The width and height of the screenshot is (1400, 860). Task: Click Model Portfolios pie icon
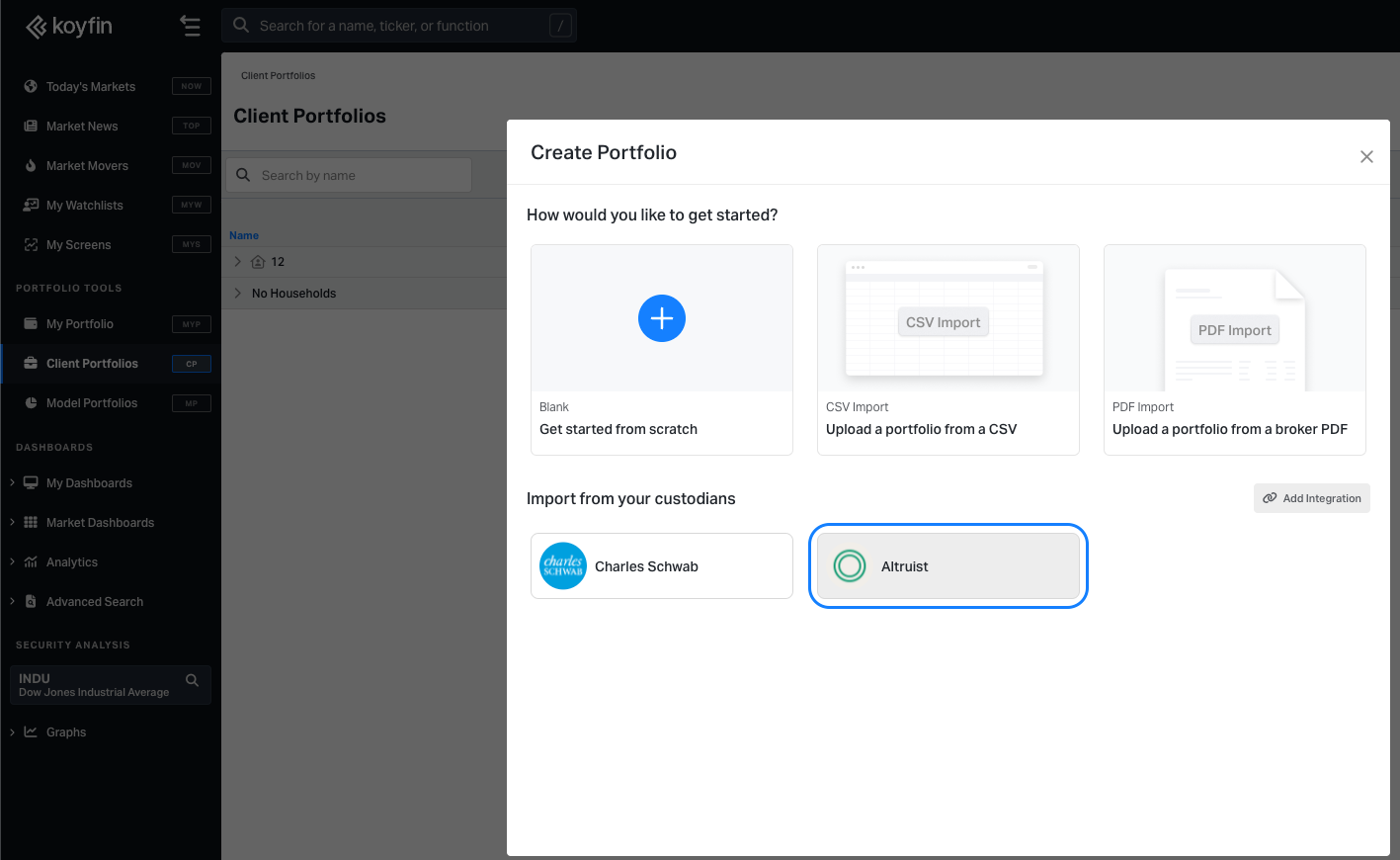point(31,402)
